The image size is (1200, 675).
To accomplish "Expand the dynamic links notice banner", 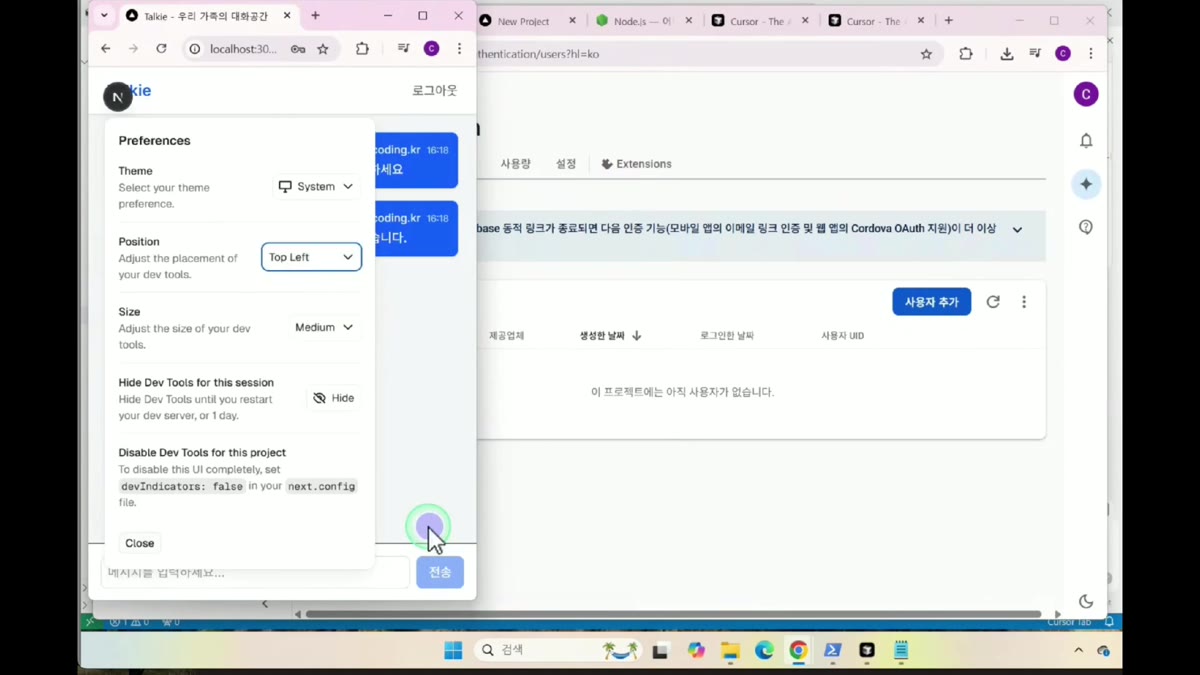I will click(x=1017, y=229).
